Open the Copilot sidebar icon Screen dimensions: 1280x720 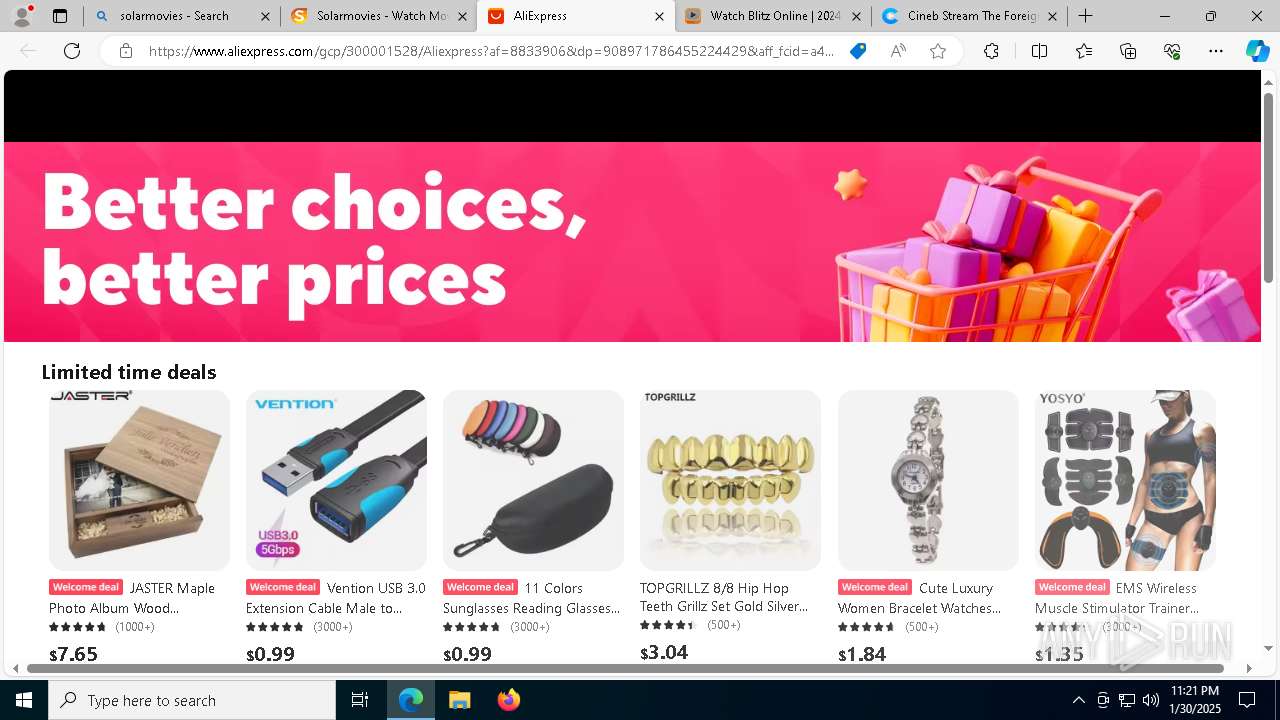1257,51
